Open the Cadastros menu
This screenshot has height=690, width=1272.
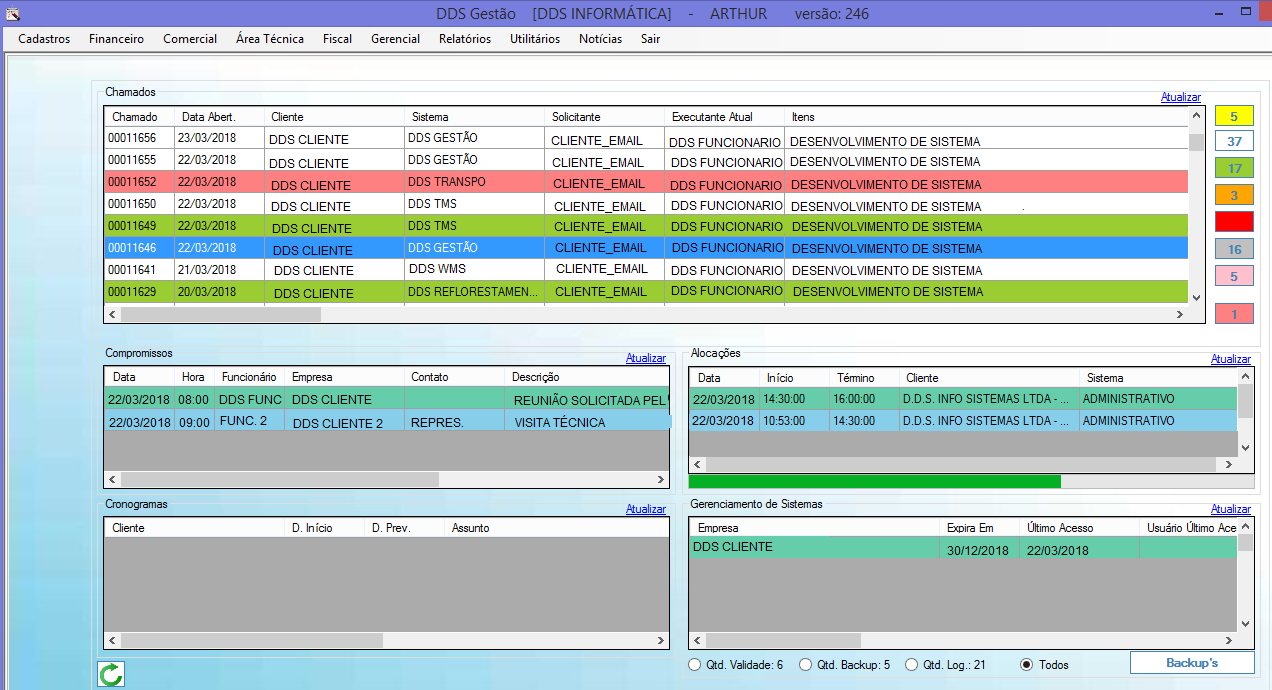point(44,39)
